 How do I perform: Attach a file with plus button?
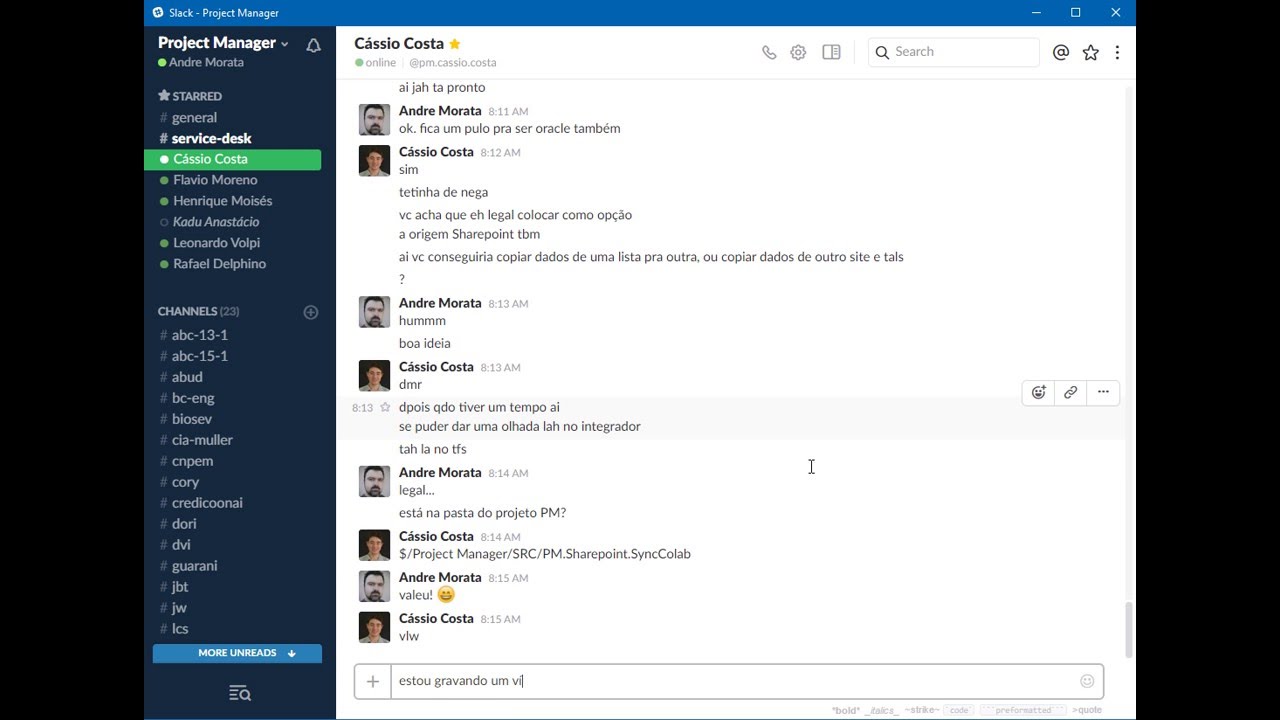tap(372, 681)
